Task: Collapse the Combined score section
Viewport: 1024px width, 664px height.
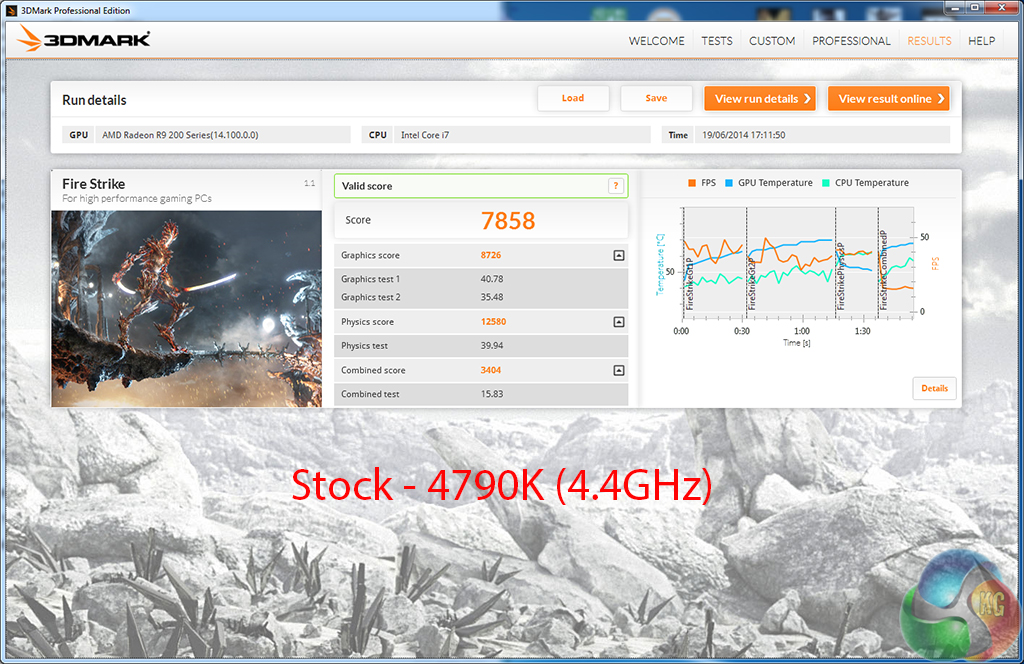Action: point(618,370)
